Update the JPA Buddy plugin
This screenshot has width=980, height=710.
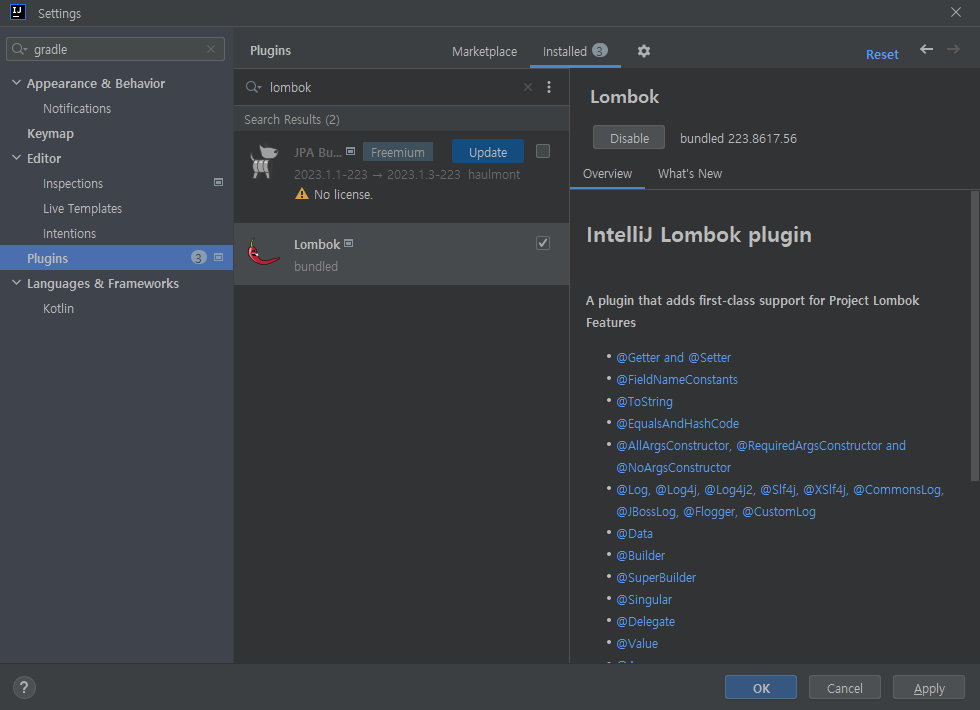tap(488, 152)
